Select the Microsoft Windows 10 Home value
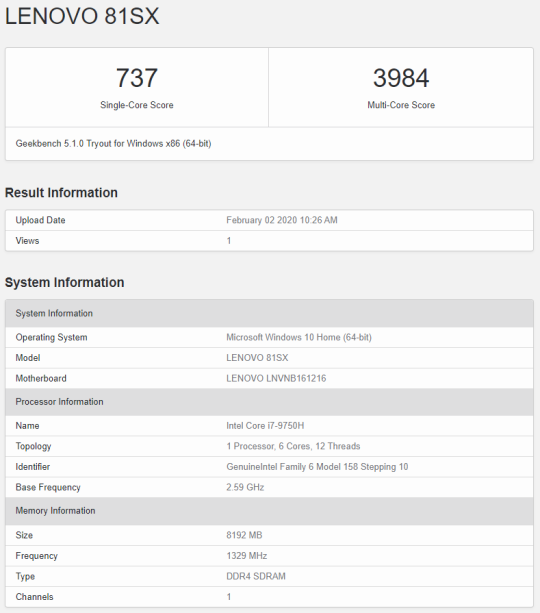 coord(299,337)
